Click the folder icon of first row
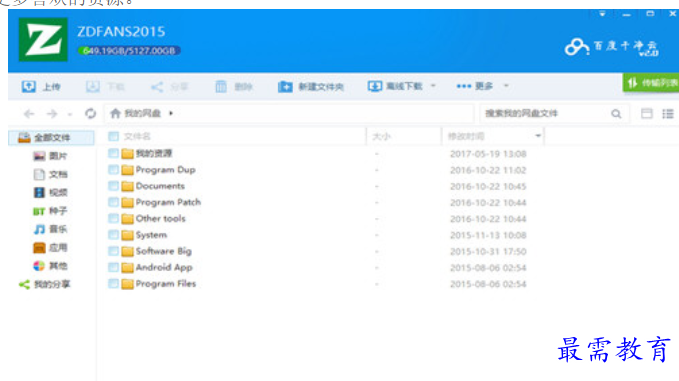 [127, 153]
